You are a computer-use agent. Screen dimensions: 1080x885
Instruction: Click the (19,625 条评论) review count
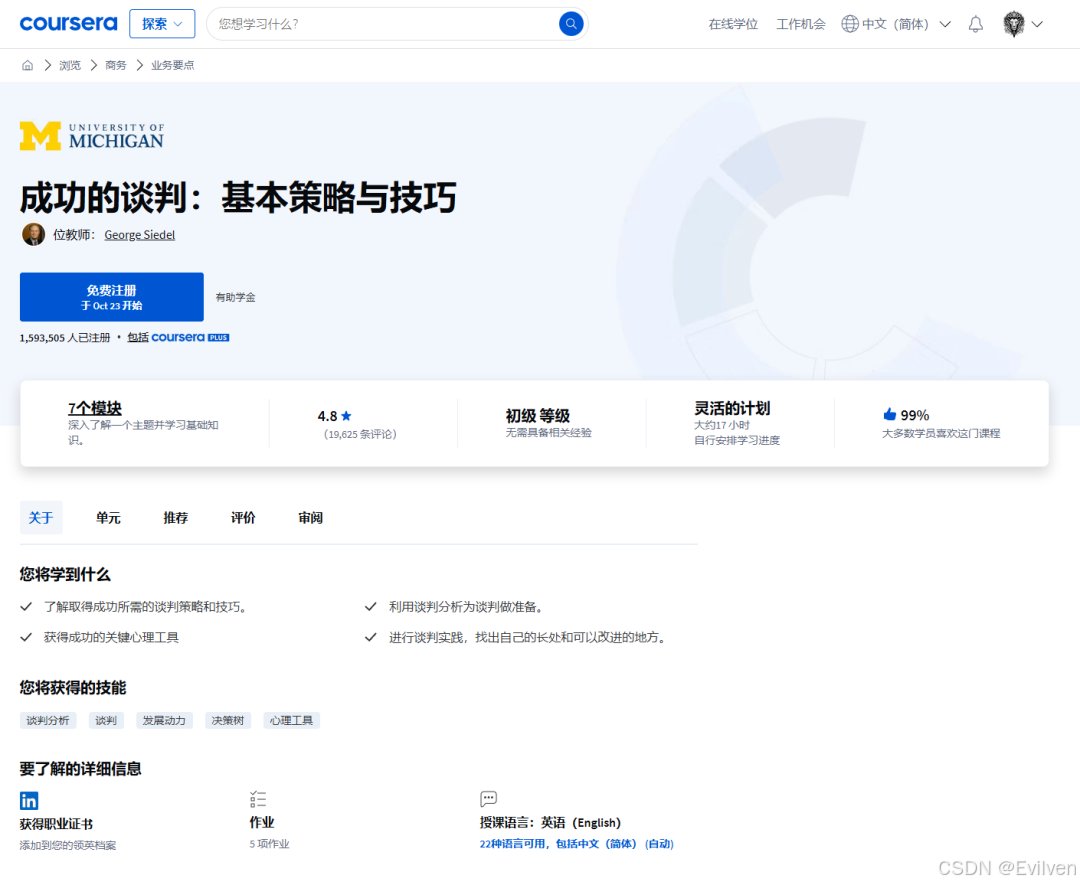(x=360, y=435)
